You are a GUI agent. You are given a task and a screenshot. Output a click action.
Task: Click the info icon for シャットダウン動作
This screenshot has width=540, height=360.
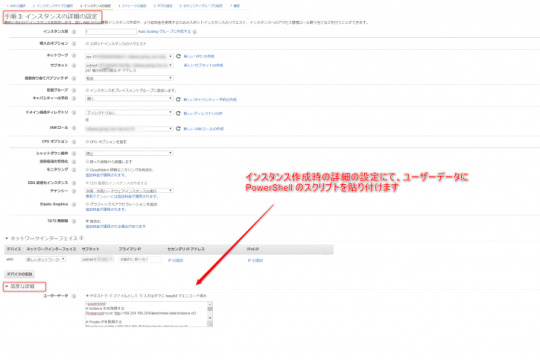(74, 153)
